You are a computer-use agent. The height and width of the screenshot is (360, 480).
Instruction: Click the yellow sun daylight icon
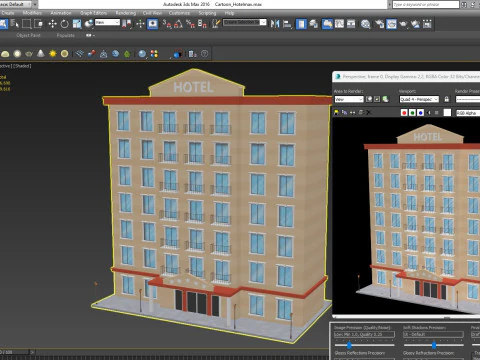click(x=53, y=54)
